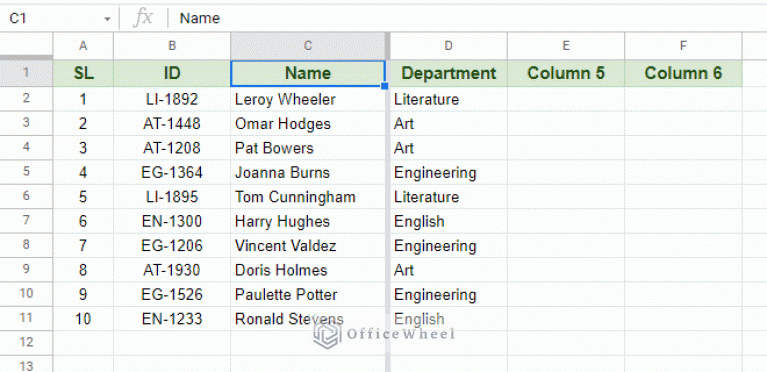Click the select-all corner box

26,46
